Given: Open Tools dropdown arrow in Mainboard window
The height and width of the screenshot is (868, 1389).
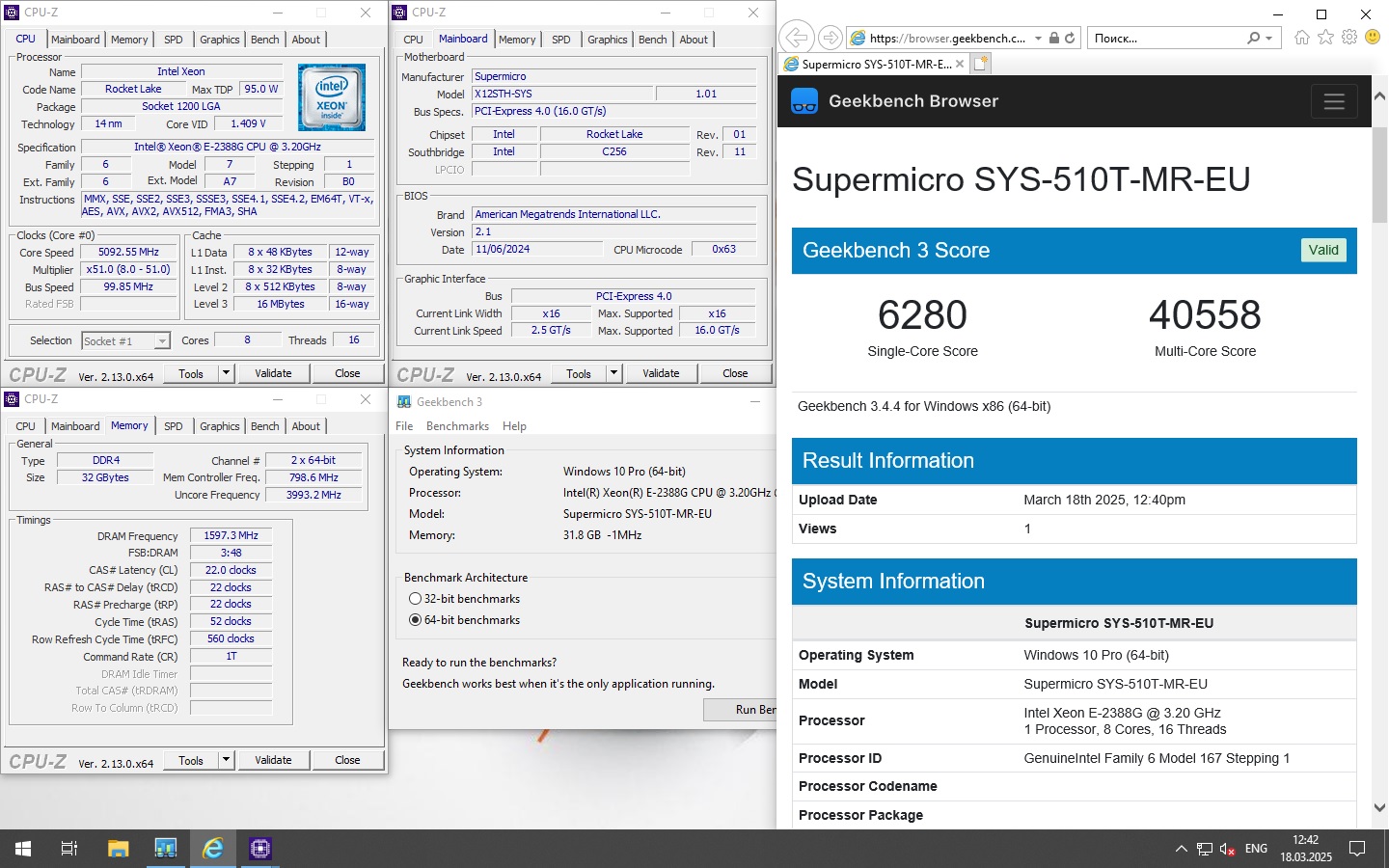Looking at the screenshot, I should pos(613,373).
